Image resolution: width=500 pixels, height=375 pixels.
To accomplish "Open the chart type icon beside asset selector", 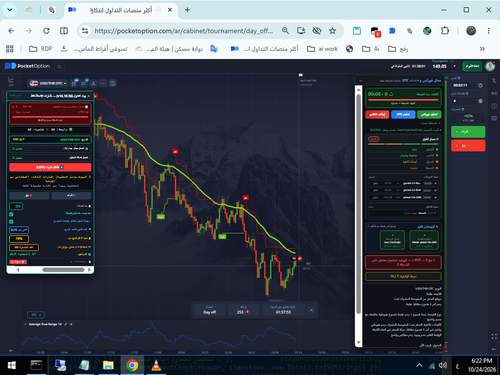I will coord(74,83).
